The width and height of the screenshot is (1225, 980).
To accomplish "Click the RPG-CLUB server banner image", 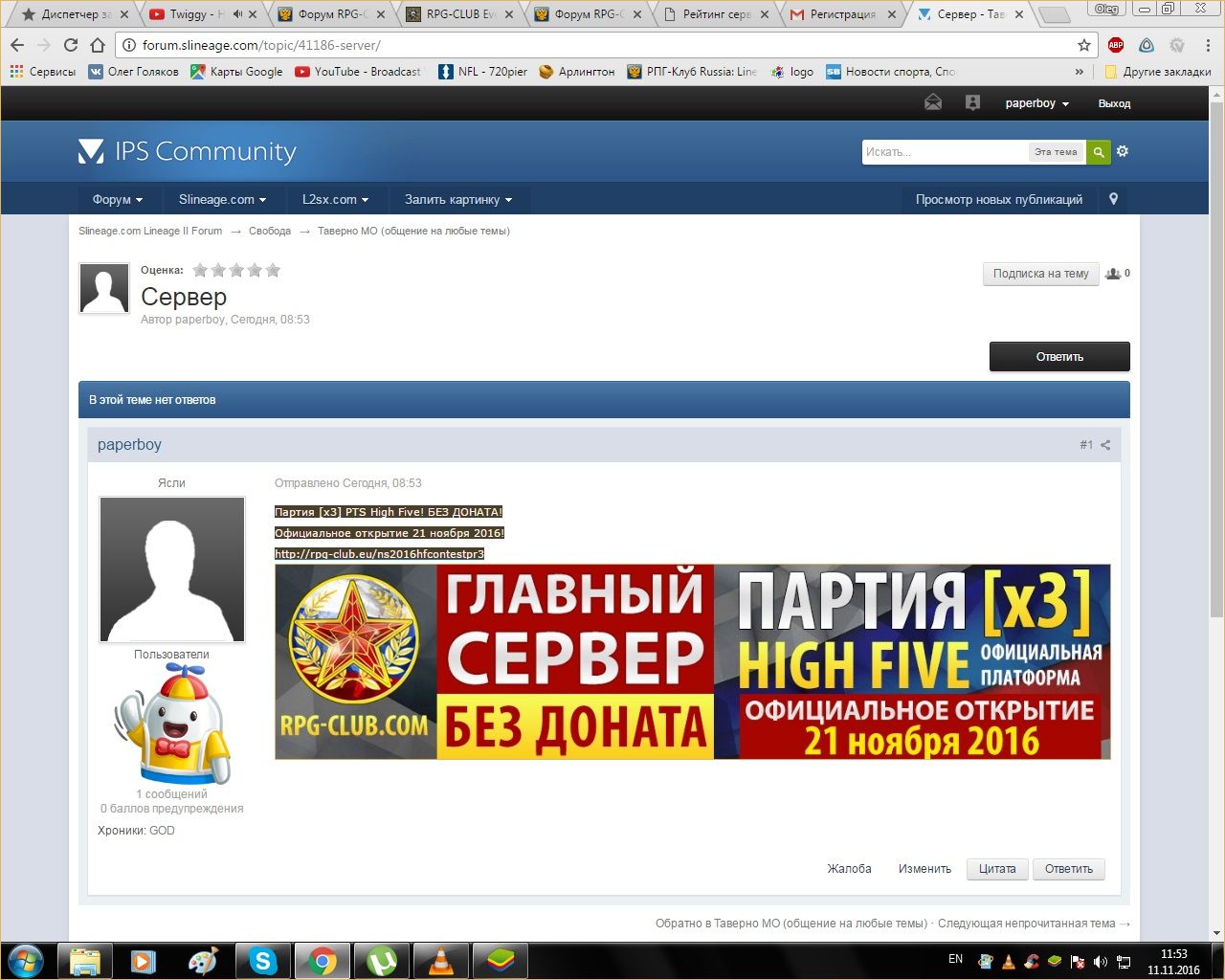I will tap(693, 662).
